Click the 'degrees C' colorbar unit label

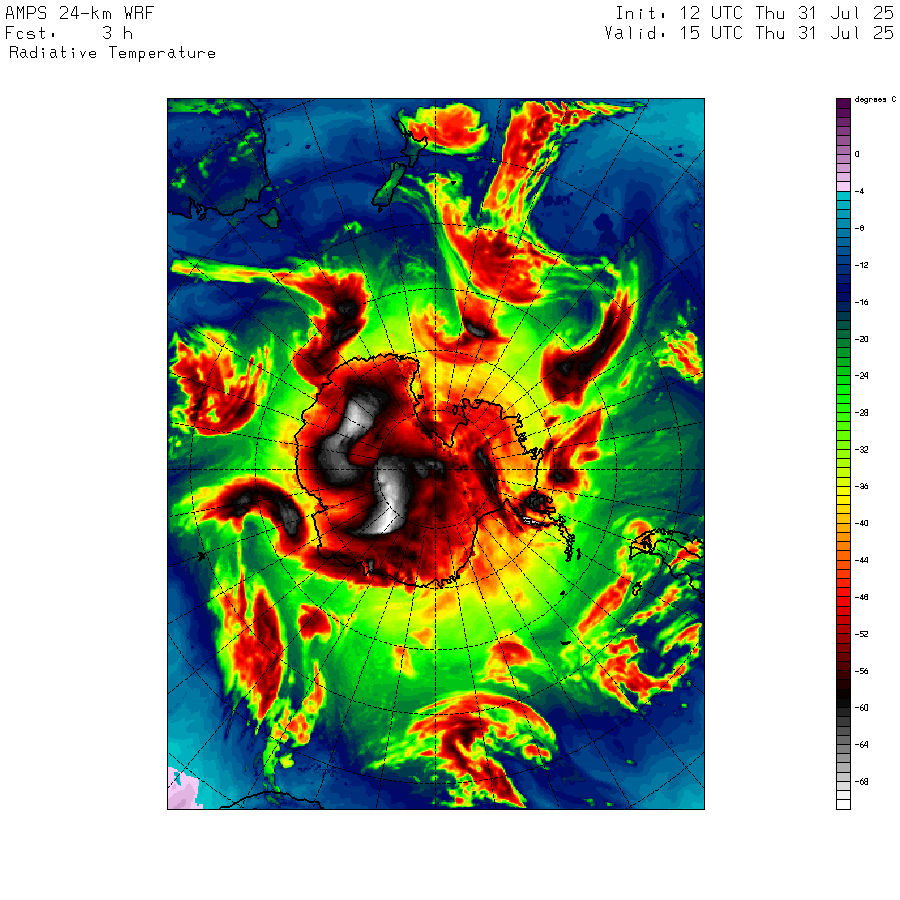coord(875,100)
